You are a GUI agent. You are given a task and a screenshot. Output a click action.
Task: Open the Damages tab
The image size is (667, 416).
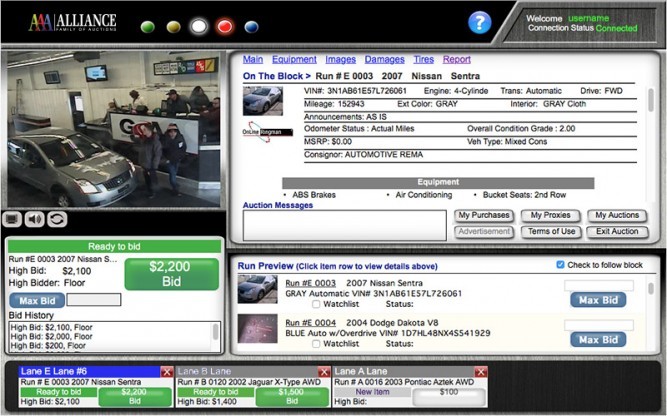tap(385, 59)
